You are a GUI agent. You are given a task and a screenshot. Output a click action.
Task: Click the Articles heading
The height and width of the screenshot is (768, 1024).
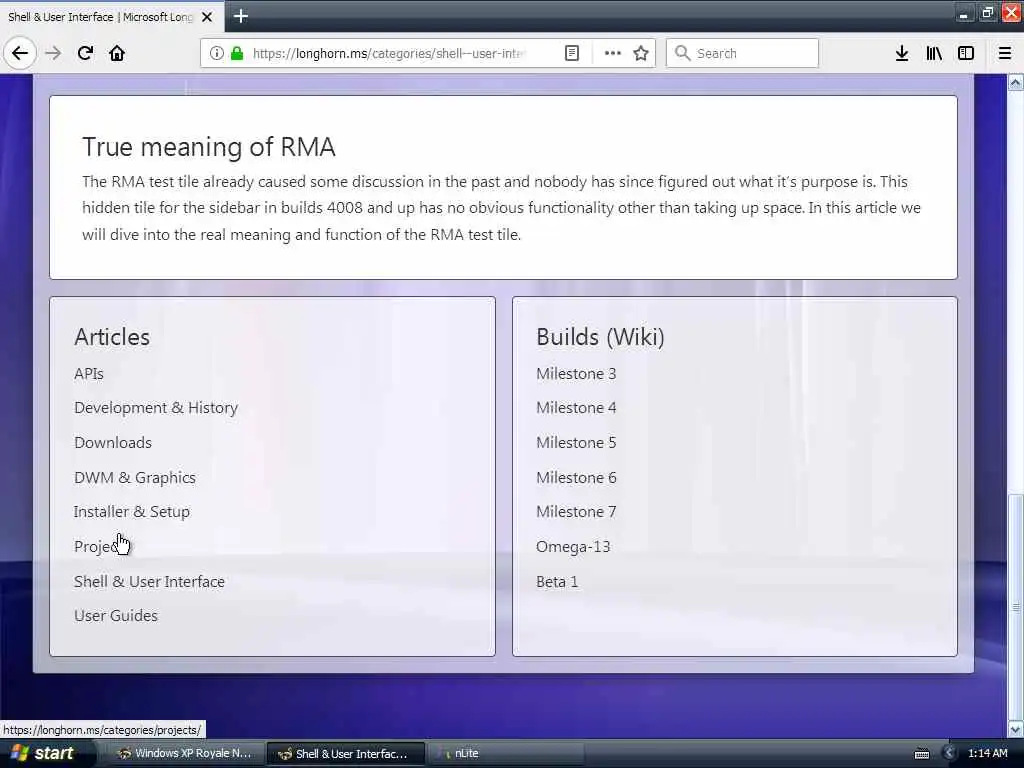click(x=112, y=337)
